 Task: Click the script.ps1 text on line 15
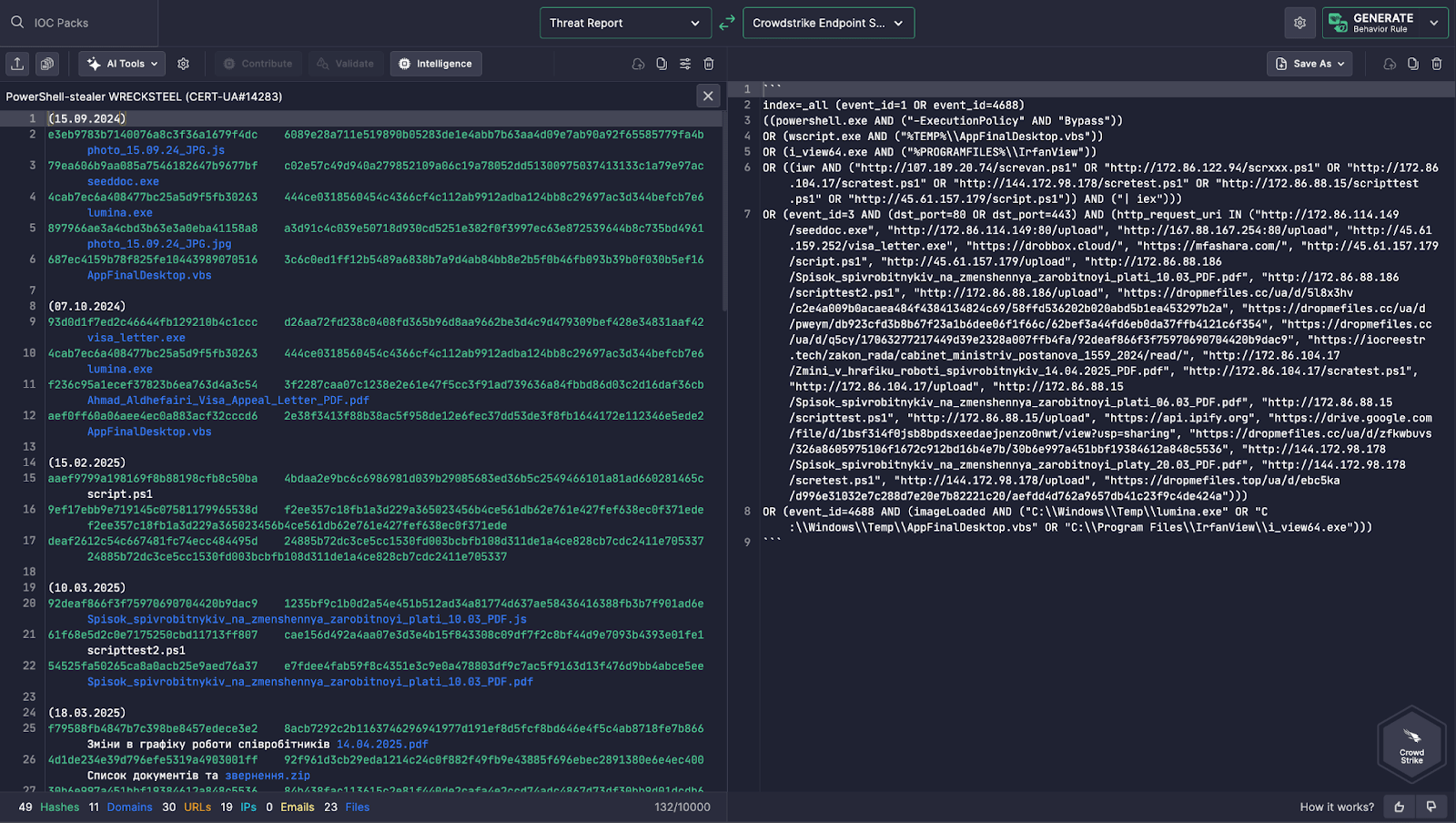(120, 494)
